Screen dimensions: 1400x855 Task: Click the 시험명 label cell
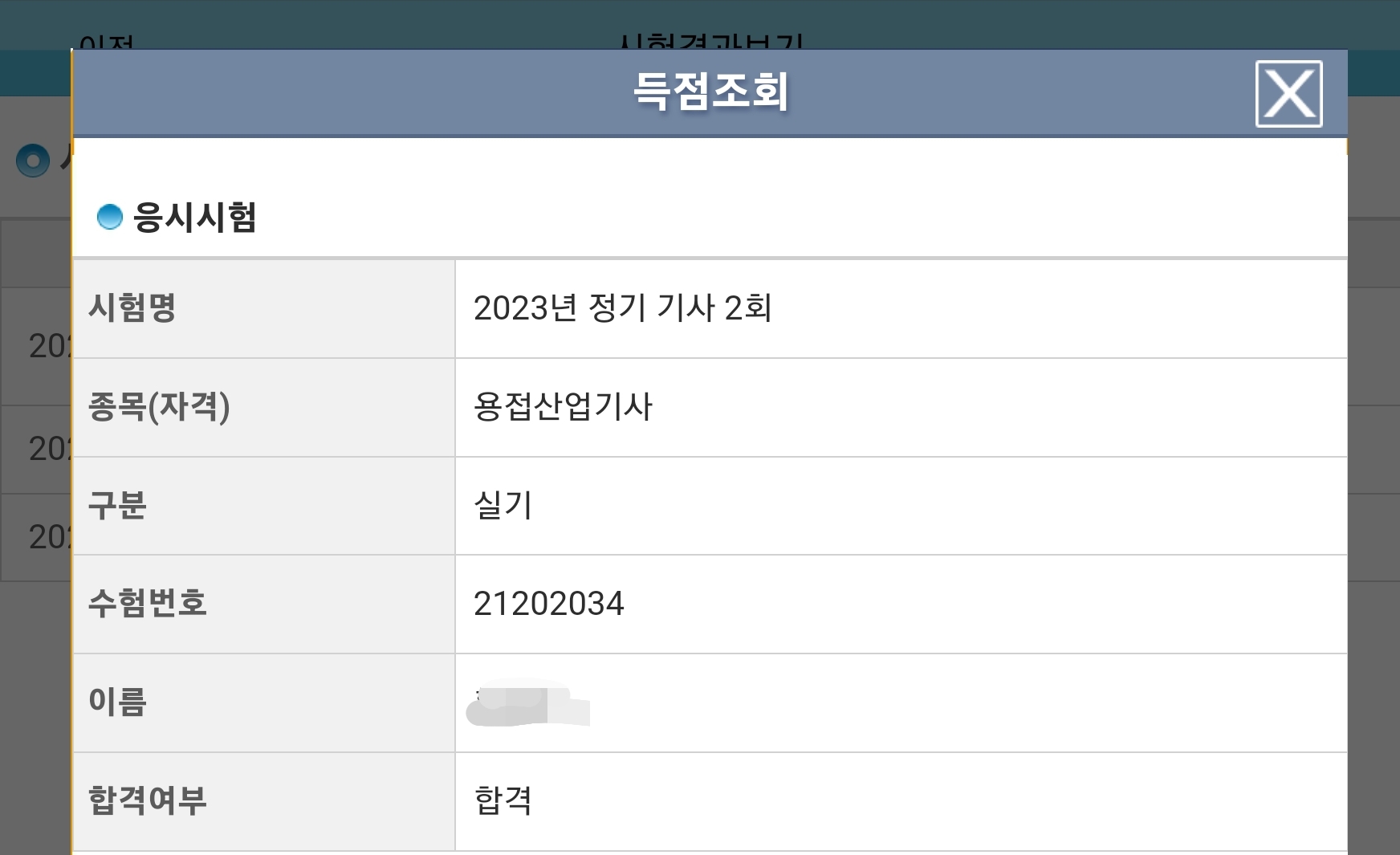coord(132,308)
